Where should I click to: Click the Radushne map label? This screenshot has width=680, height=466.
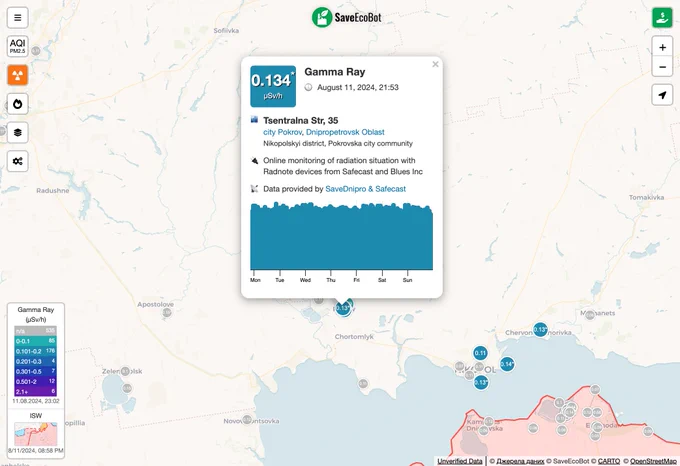52,190
